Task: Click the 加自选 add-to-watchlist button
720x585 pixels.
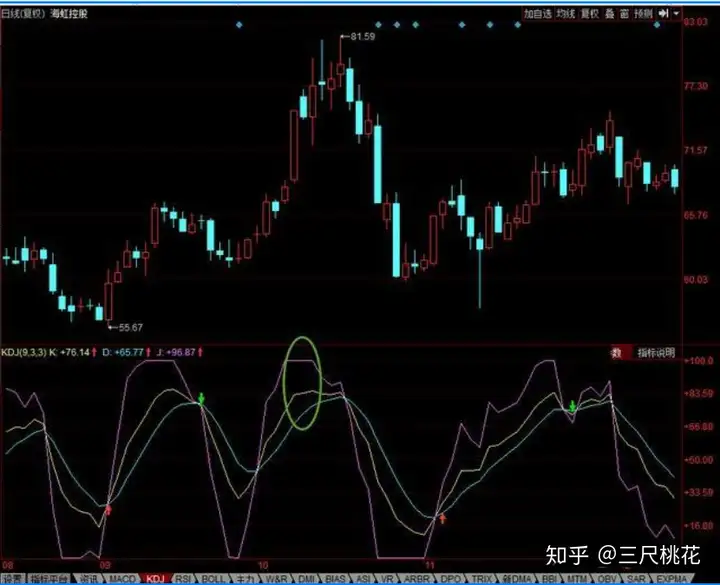Action: pos(538,14)
